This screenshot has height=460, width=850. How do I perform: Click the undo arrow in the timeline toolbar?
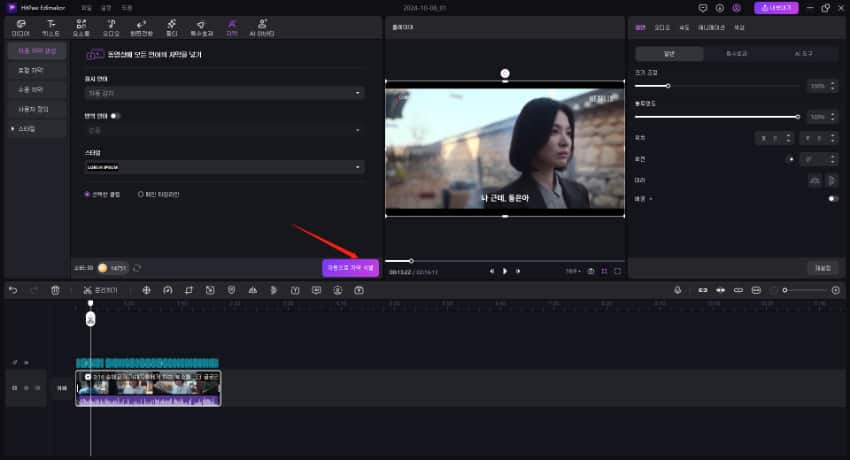coord(13,290)
